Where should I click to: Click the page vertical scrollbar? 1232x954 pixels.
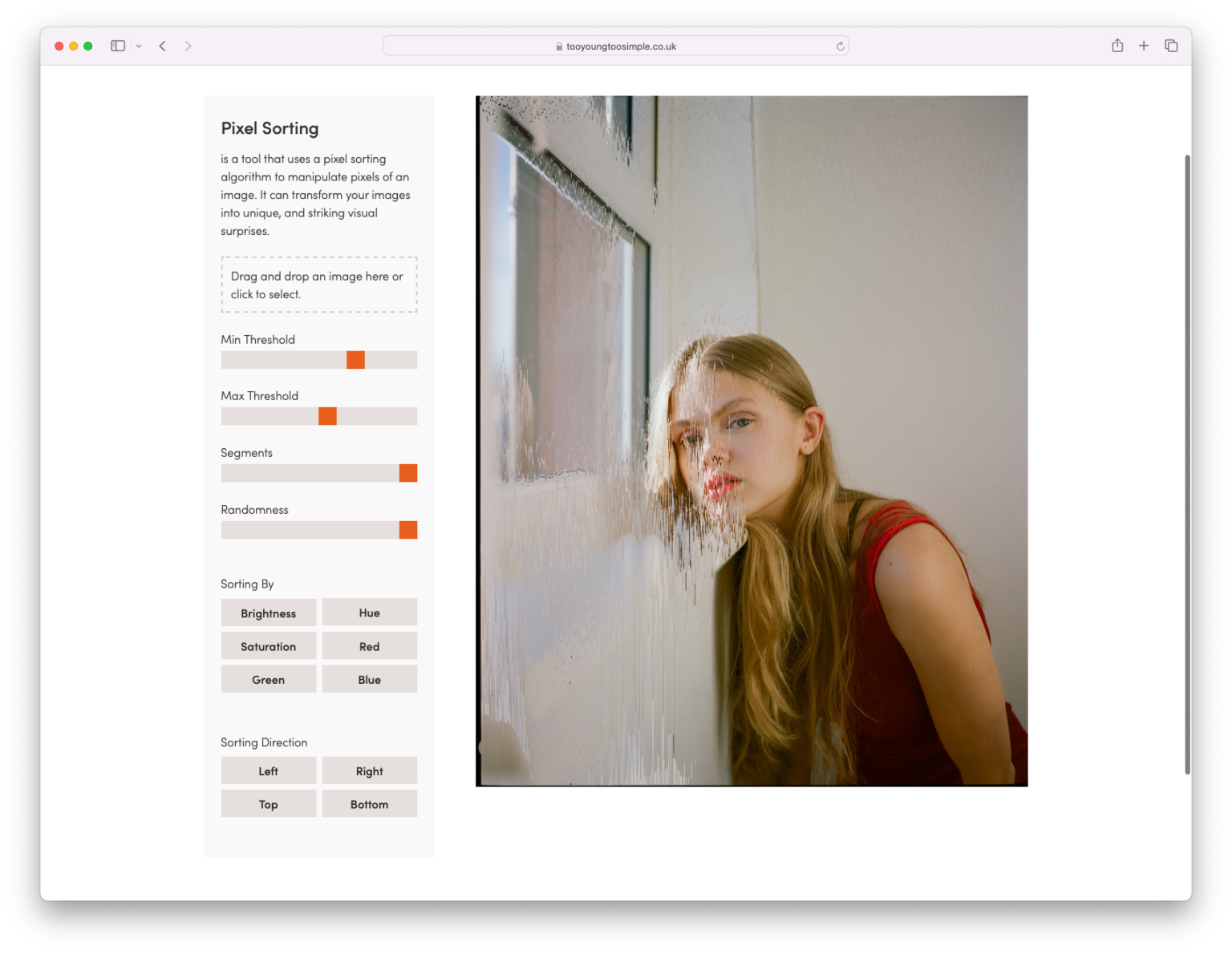pos(1187,465)
